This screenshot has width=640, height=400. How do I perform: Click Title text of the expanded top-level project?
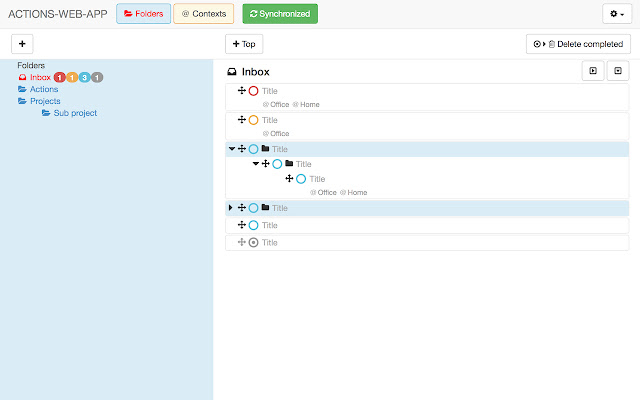coord(280,149)
